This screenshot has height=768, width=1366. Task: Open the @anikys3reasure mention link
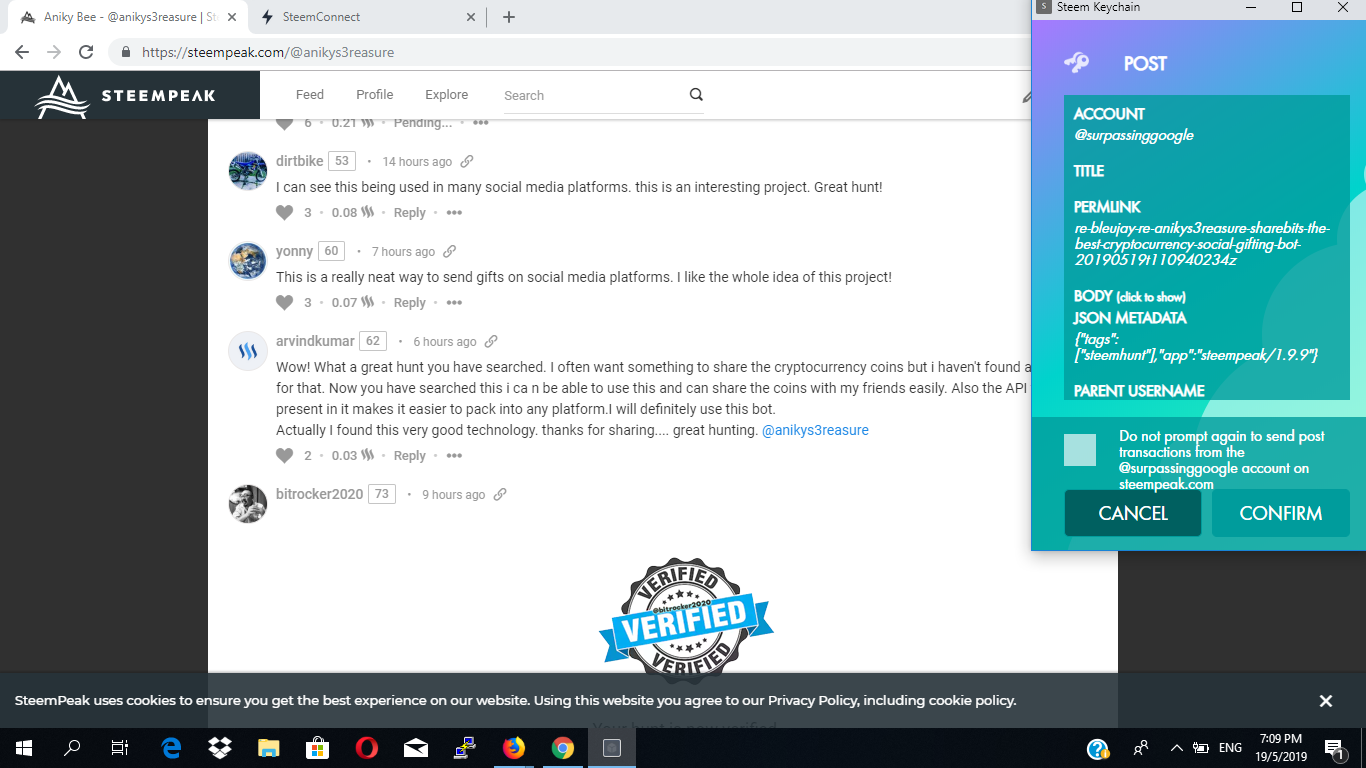point(815,430)
